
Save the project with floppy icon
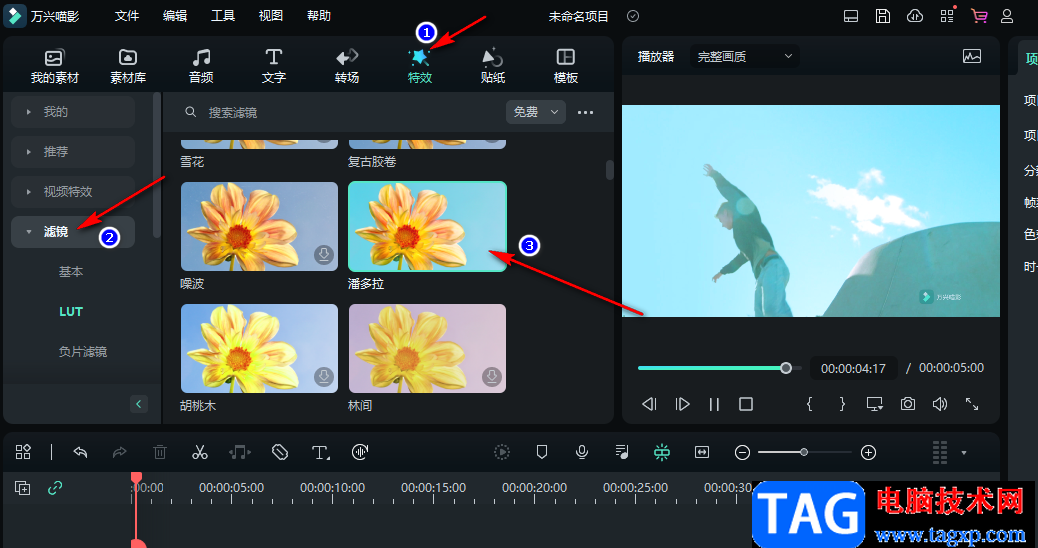click(882, 17)
